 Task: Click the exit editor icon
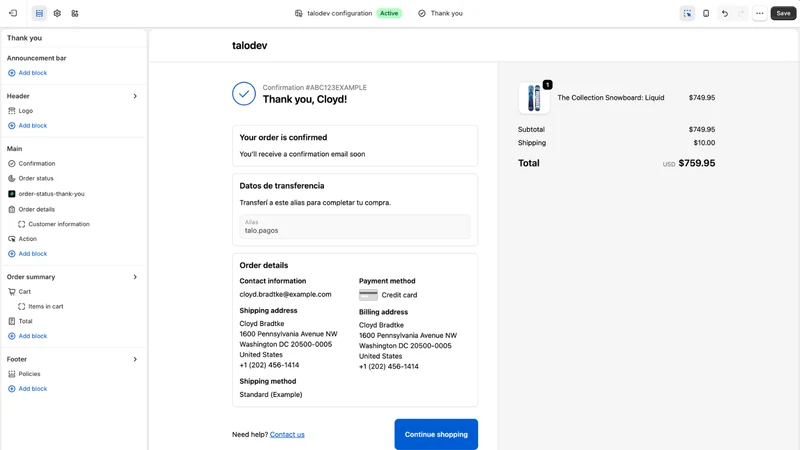click(x=13, y=13)
